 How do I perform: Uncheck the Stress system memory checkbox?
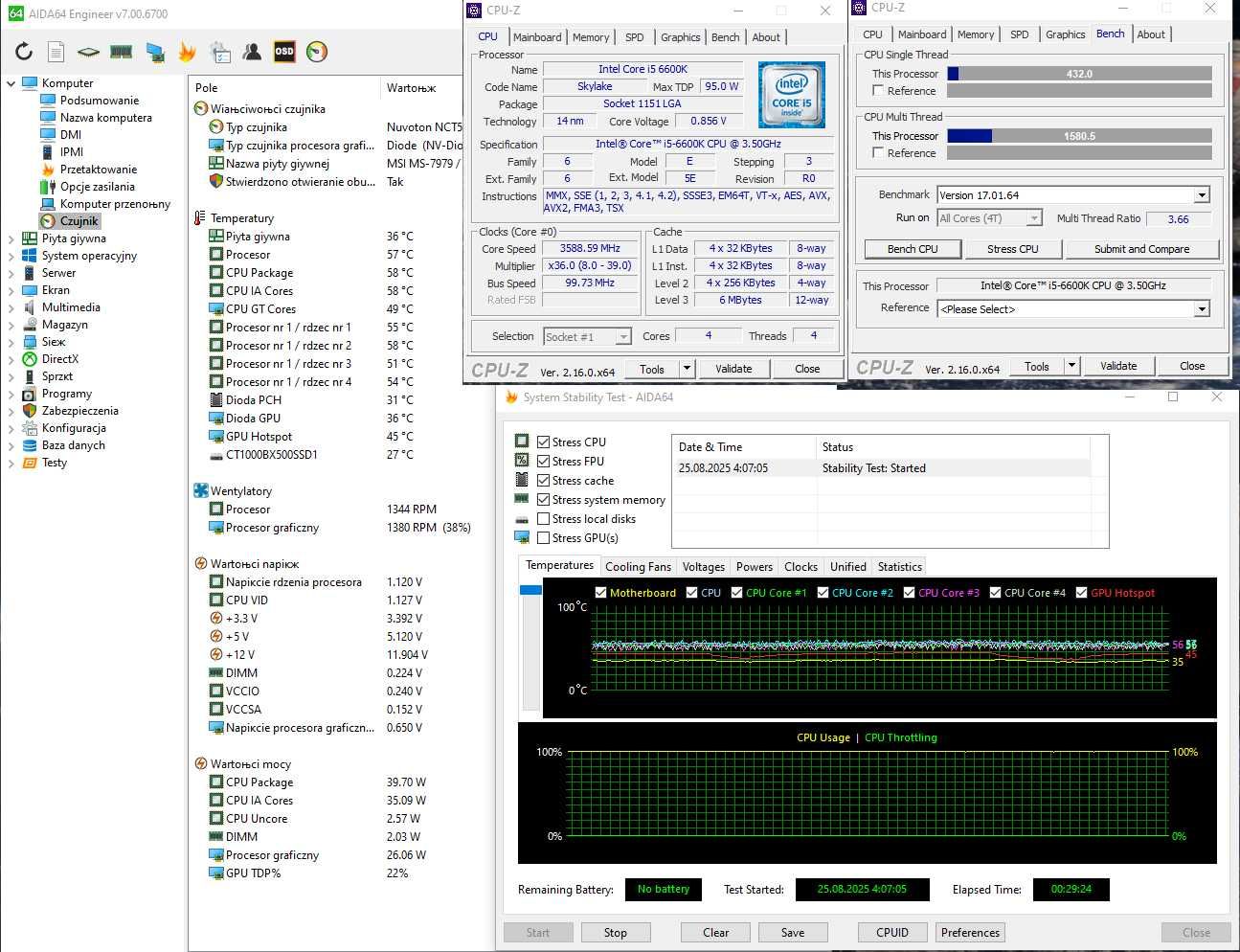[x=544, y=499]
